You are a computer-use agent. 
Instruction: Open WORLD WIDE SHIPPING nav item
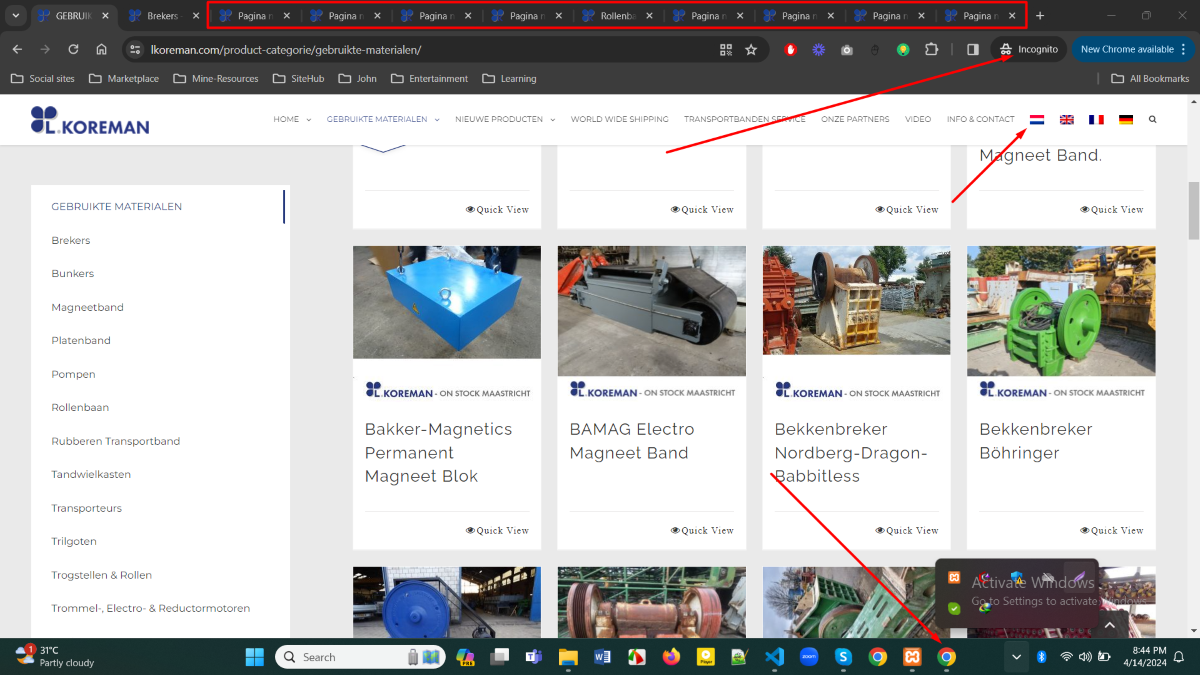pyautogui.click(x=620, y=119)
